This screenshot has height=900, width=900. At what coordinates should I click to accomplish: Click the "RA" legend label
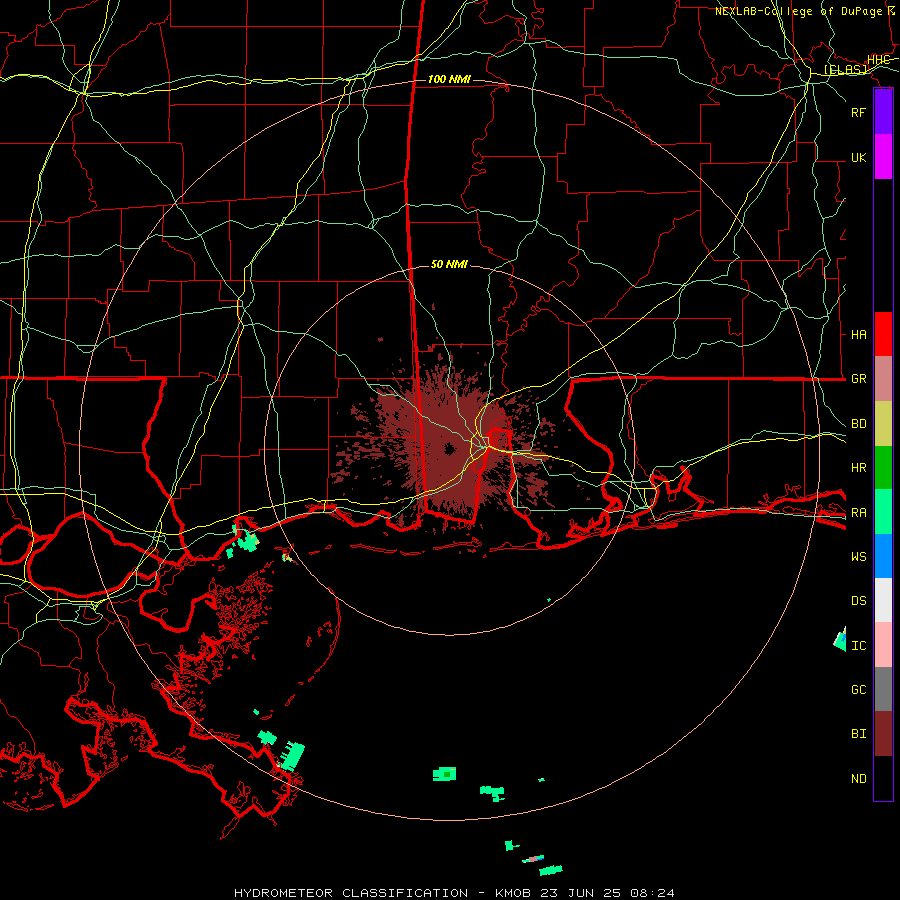click(x=859, y=512)
